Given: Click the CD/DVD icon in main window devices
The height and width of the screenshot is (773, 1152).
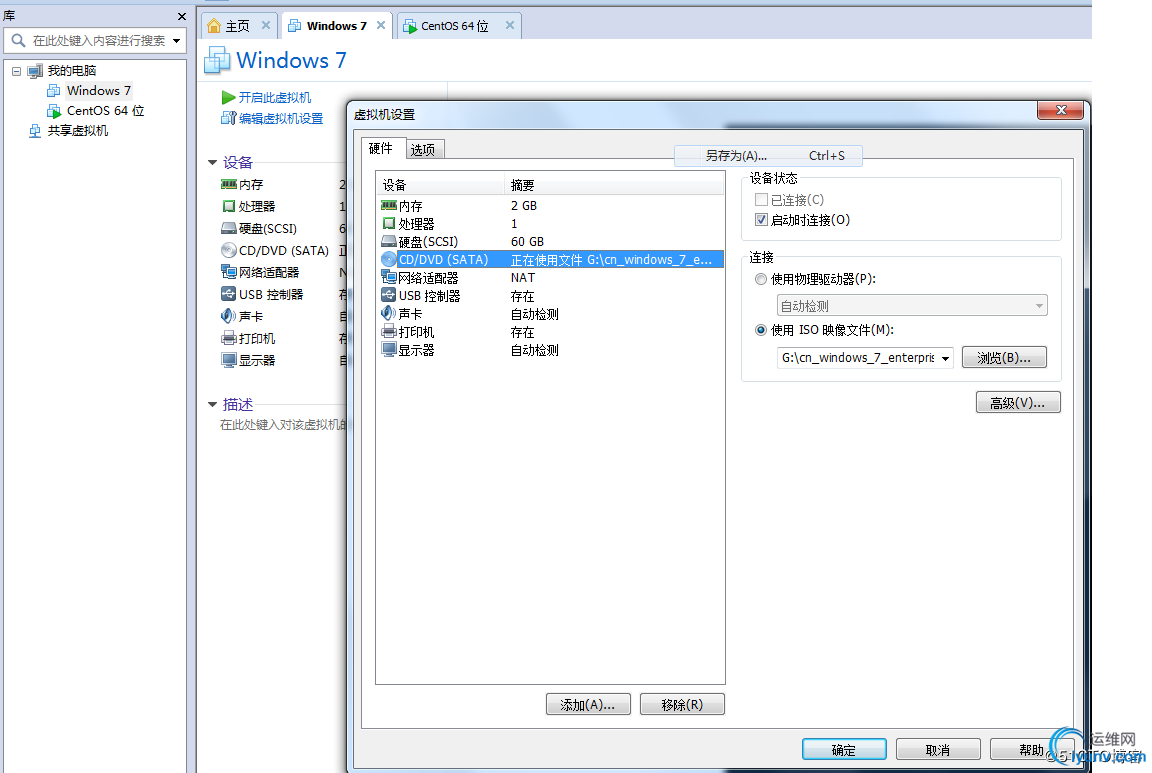Looking at the screenshot, I should (228, 251).
